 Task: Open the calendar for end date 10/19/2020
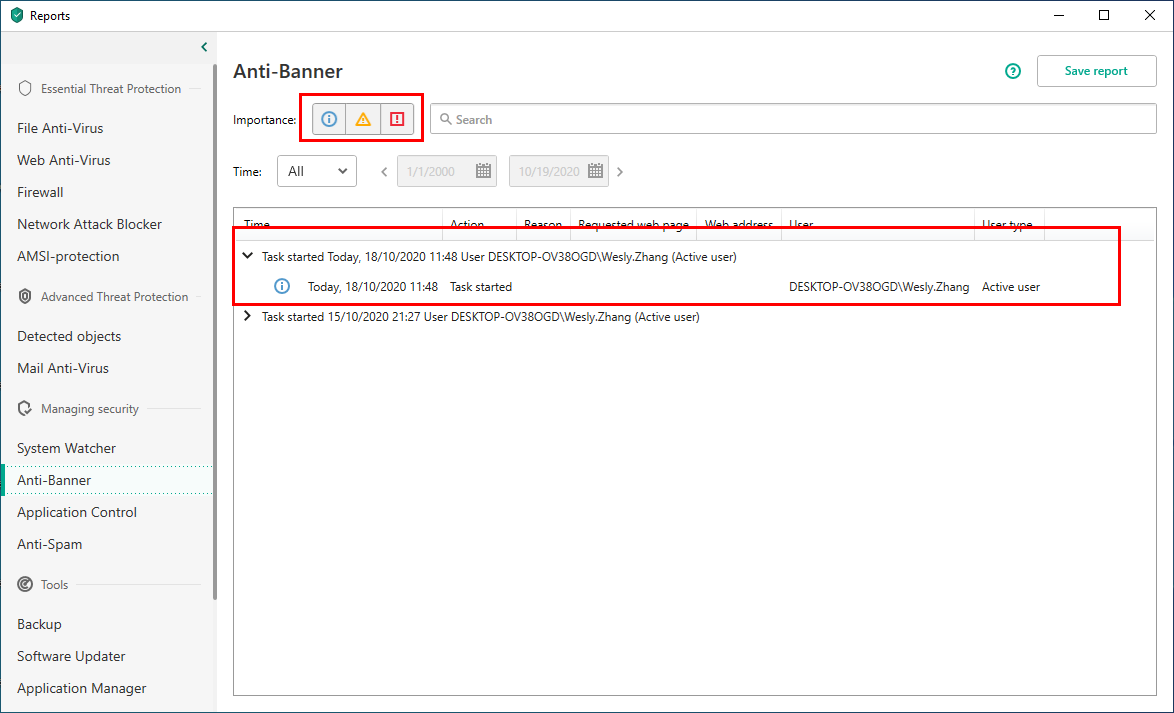(595, 171)
